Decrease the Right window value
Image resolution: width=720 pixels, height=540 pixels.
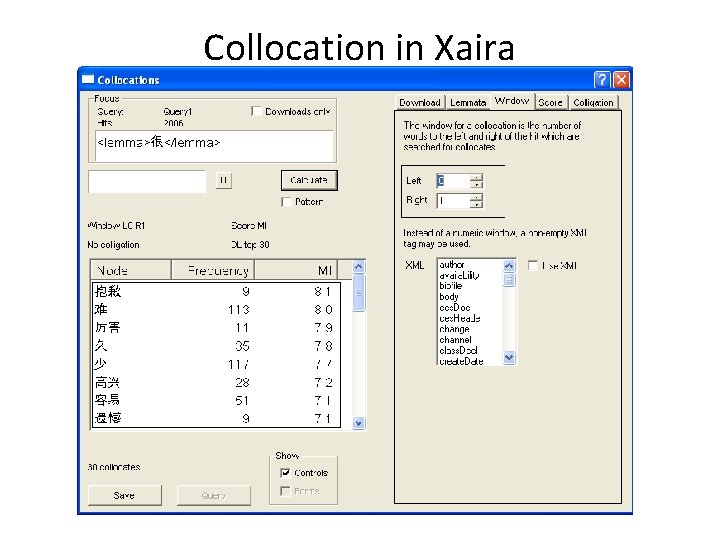click(477, 204)
